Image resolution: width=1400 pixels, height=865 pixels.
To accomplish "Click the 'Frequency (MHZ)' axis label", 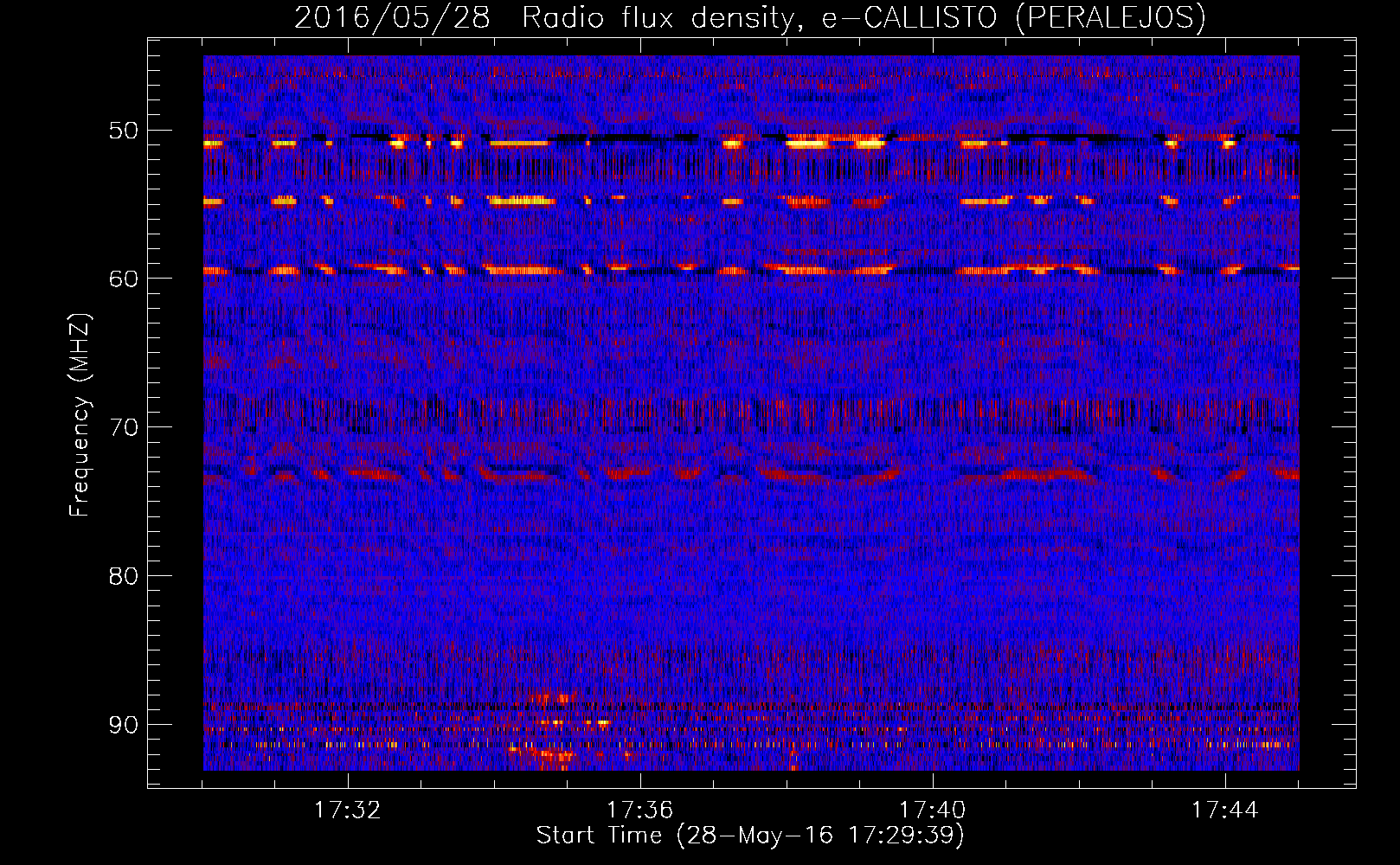I will [x=79, y=415].
